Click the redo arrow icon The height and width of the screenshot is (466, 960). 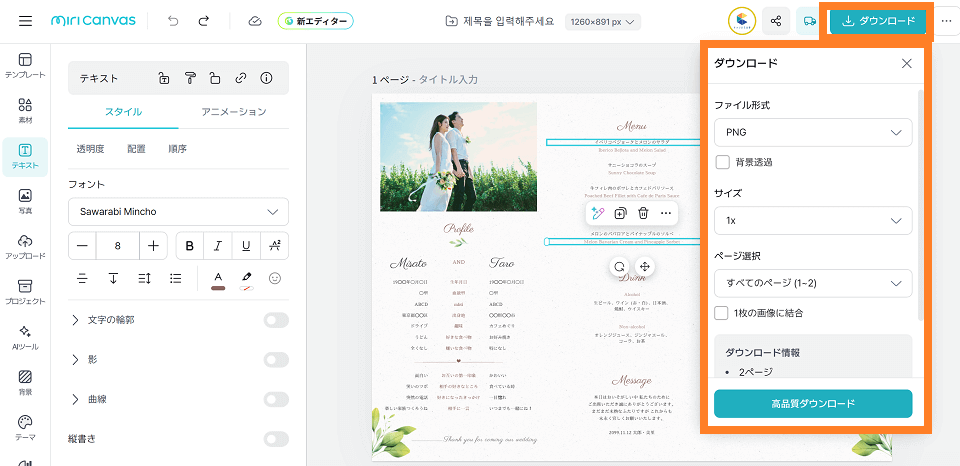click(x=204, y=21)
